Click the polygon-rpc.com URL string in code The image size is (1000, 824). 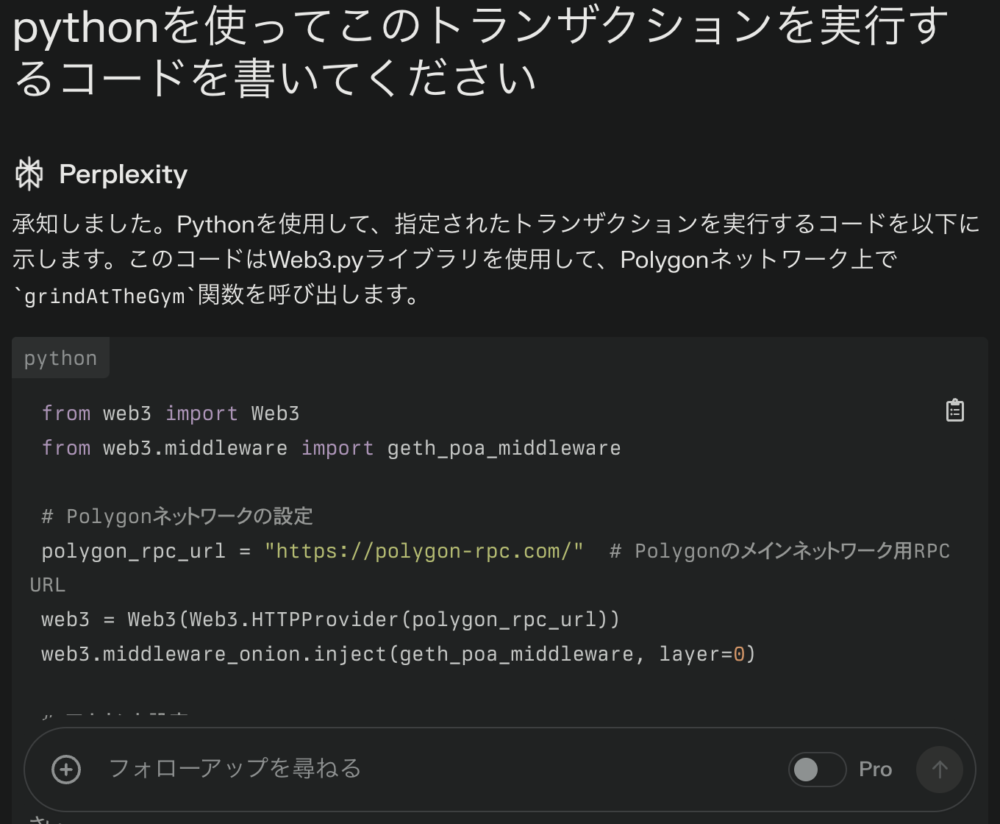tap(424, 551)
